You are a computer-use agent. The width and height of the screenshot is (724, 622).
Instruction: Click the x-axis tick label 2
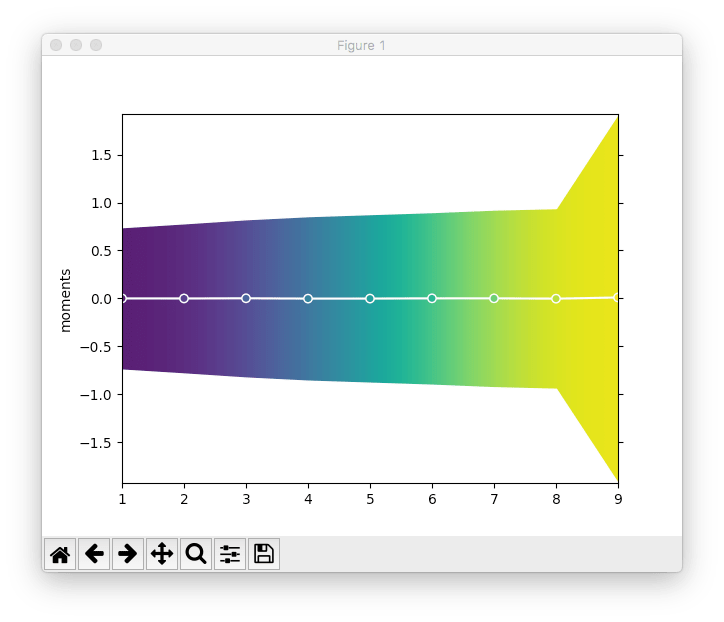[x=184, y=499]
